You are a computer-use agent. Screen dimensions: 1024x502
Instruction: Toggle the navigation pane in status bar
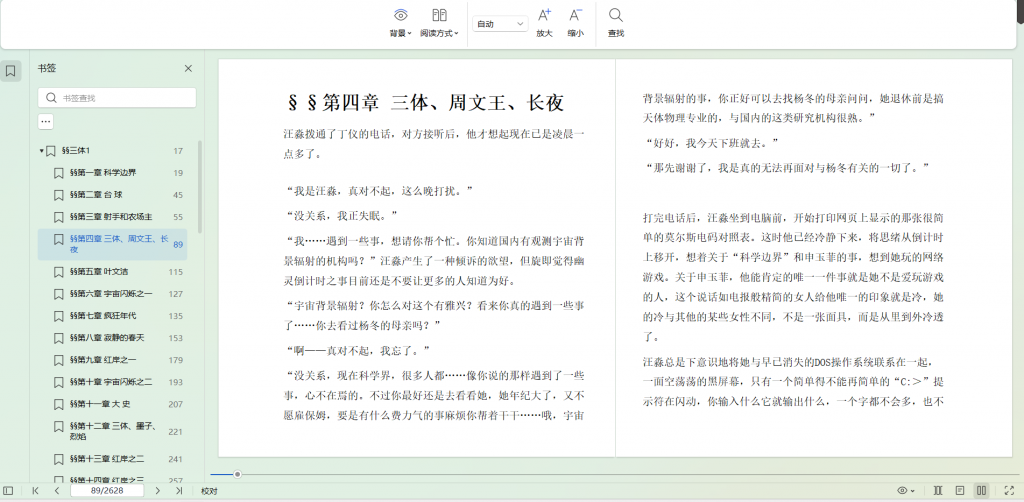(x=8, y=490)
